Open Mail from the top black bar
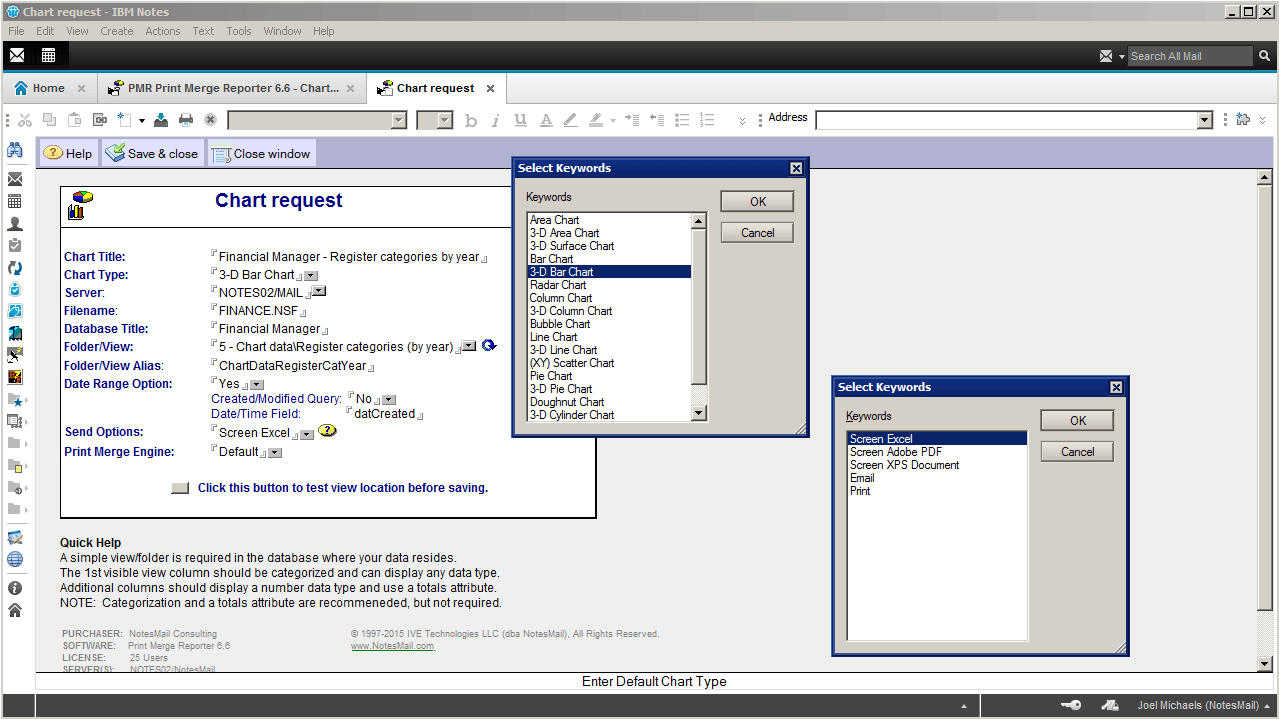1279x719 pixels. [x=17, y=55]
